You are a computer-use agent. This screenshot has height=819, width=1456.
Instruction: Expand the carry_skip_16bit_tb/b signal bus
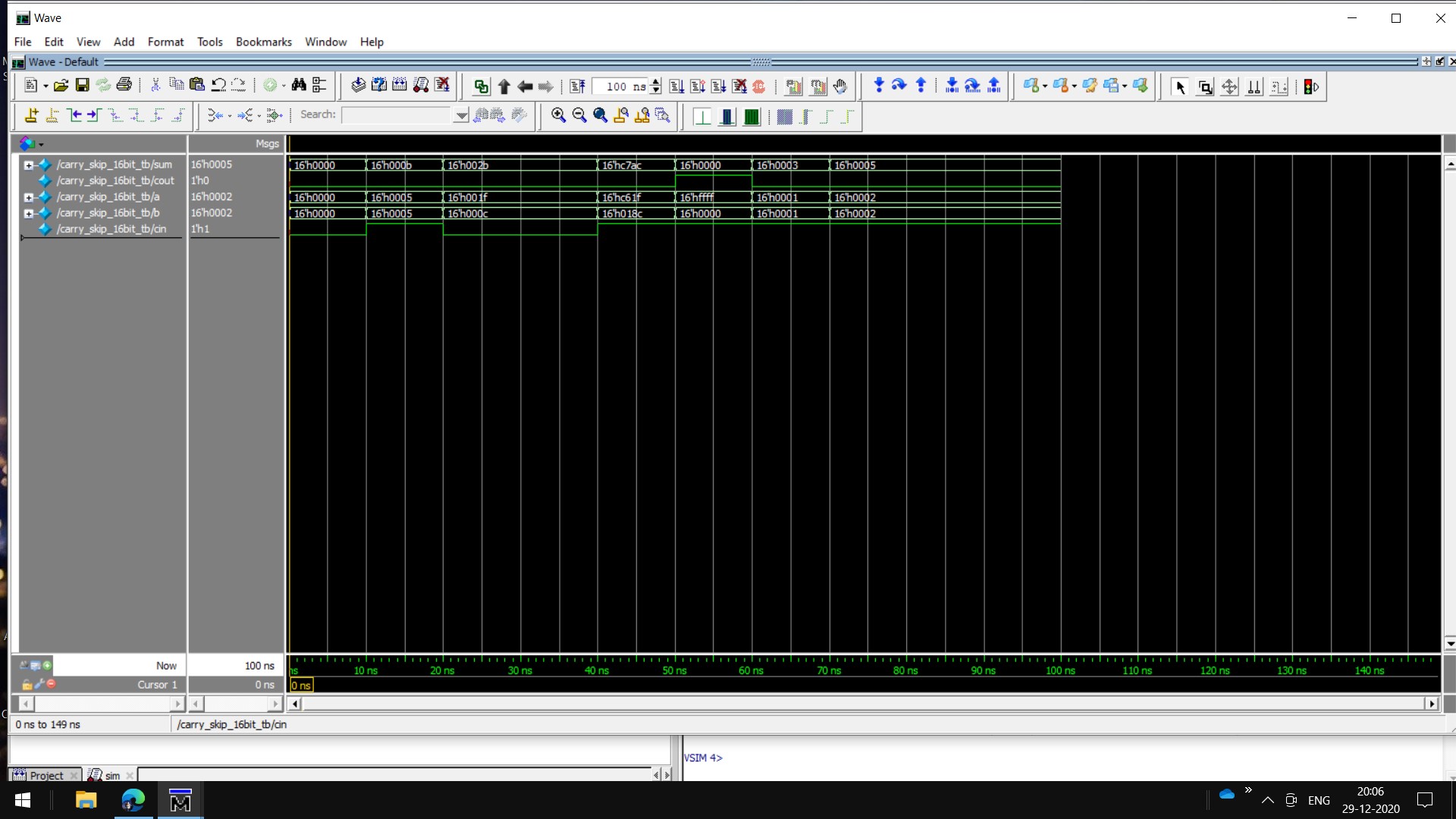(29, 213)
